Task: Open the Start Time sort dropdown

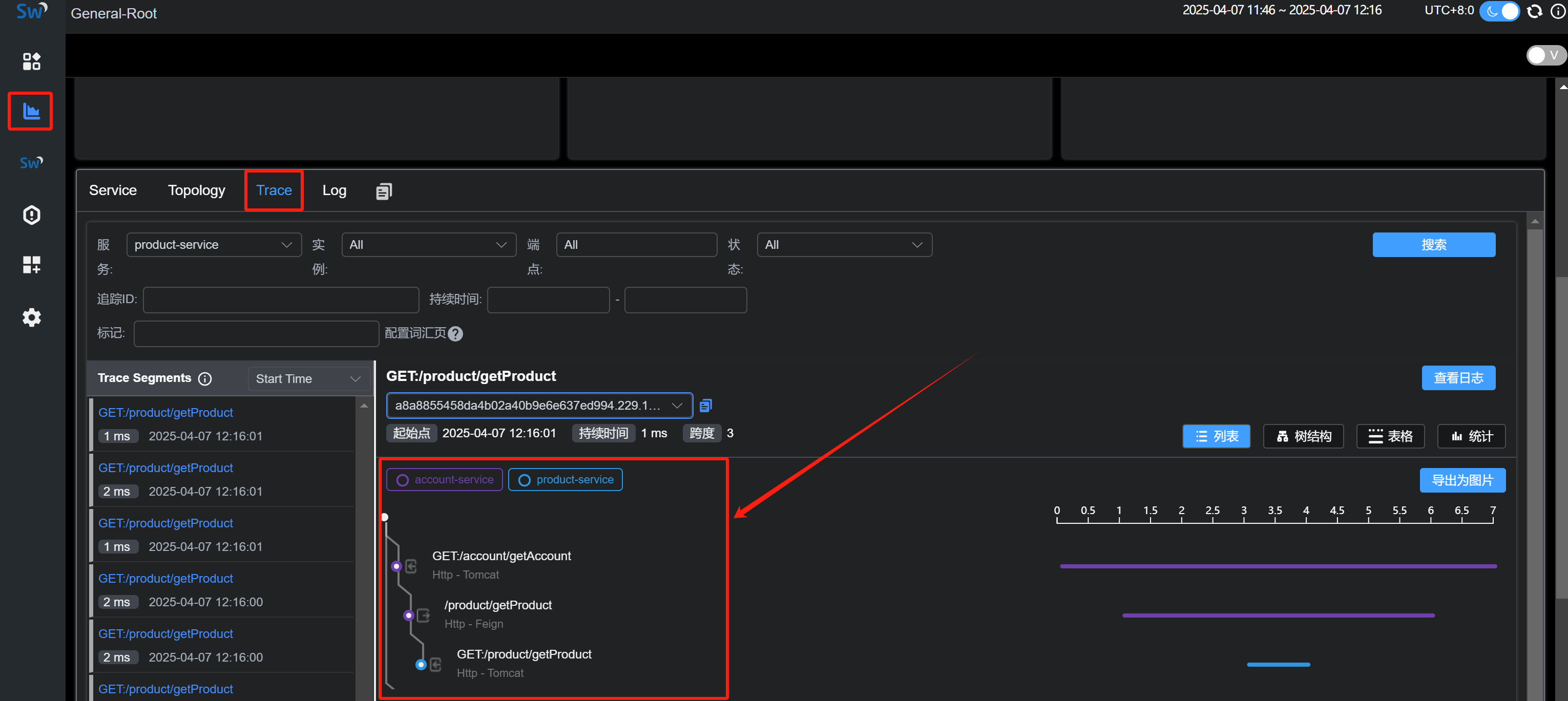Action: pyautogui.click(x=308, y=378)
